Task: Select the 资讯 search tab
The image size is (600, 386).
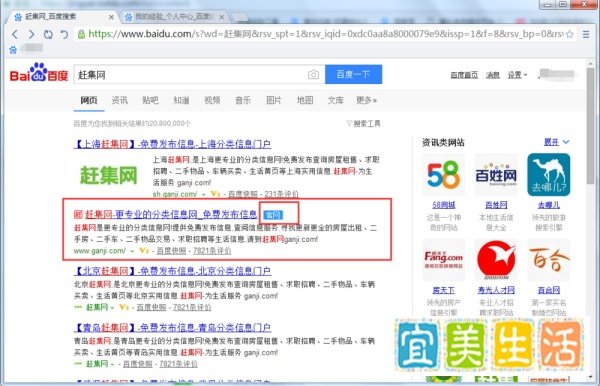Action: click(119, 100)
